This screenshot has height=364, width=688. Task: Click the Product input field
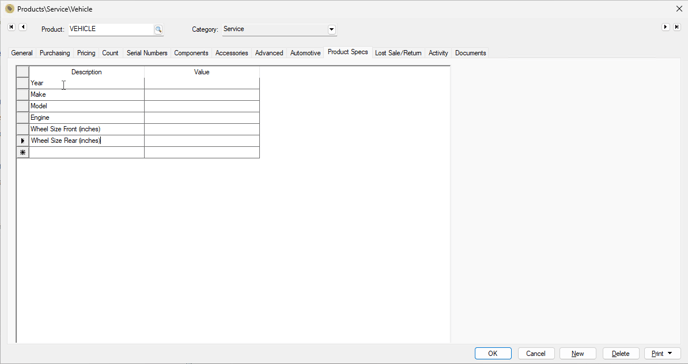[x=111, y=29]
